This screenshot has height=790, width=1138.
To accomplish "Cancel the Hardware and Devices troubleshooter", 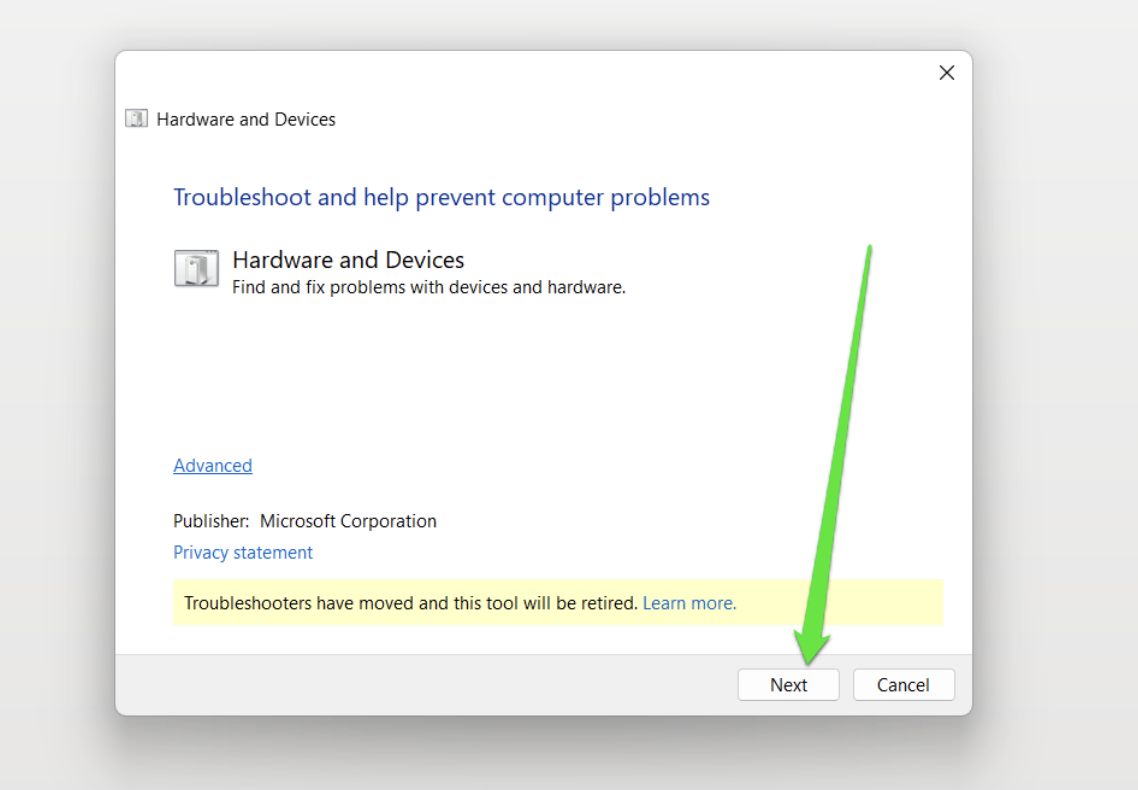I will (903, 684).
